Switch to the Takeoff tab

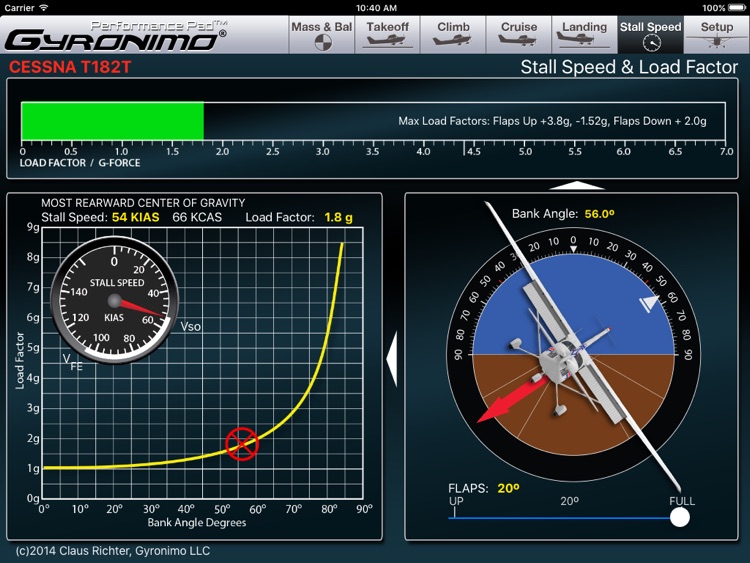click(x=387, y=35)
